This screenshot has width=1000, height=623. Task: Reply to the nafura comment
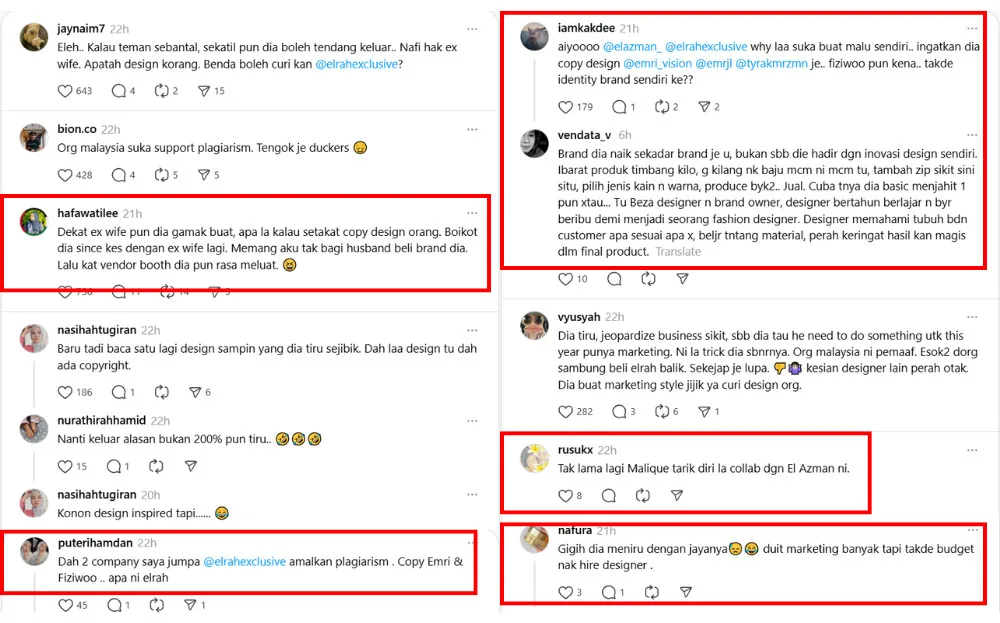608,592
